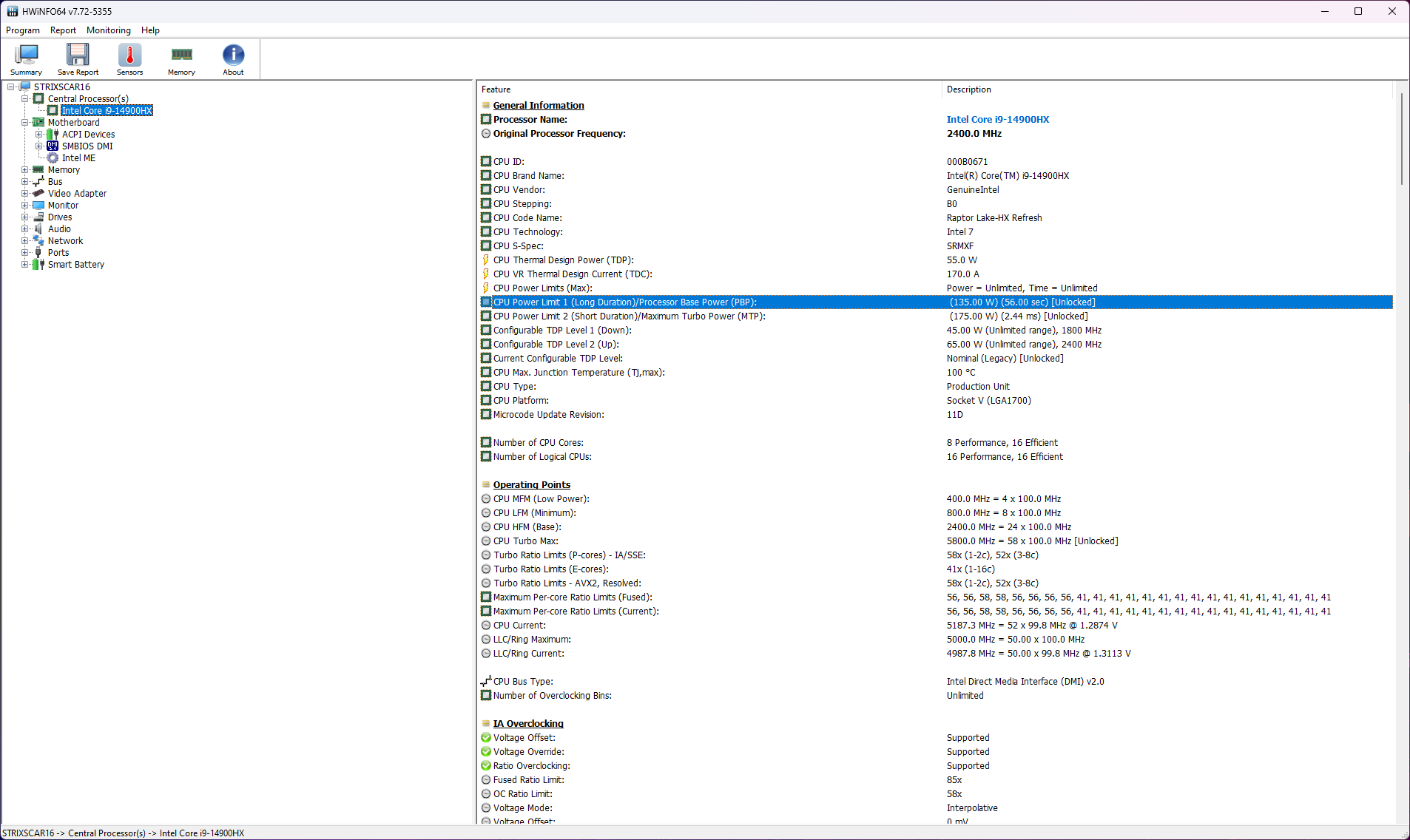Expand the Video Adapter node
This screenshot has height=840, width=1410.
click(25, 193)
